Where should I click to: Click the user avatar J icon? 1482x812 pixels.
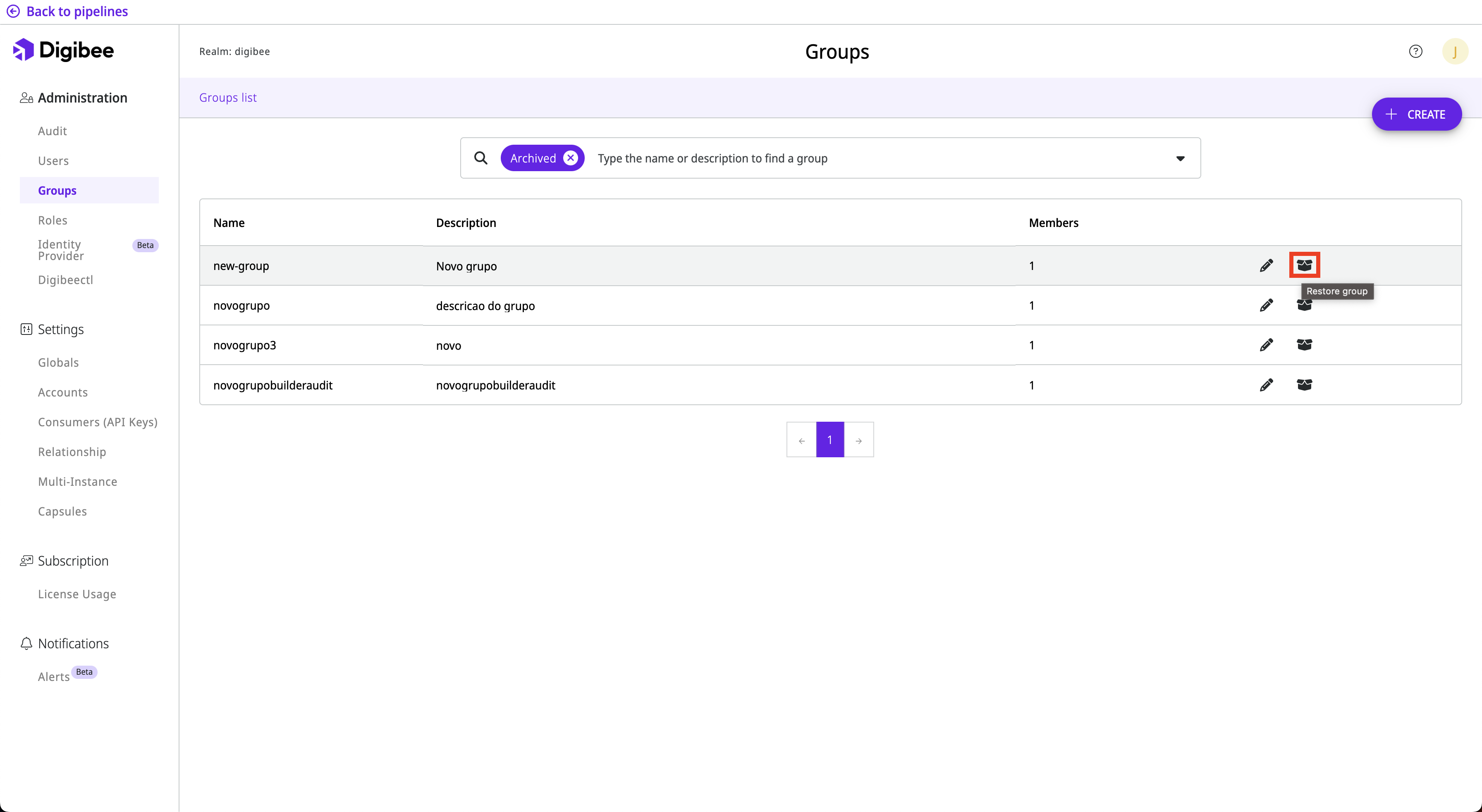[x=1454, y=51]
